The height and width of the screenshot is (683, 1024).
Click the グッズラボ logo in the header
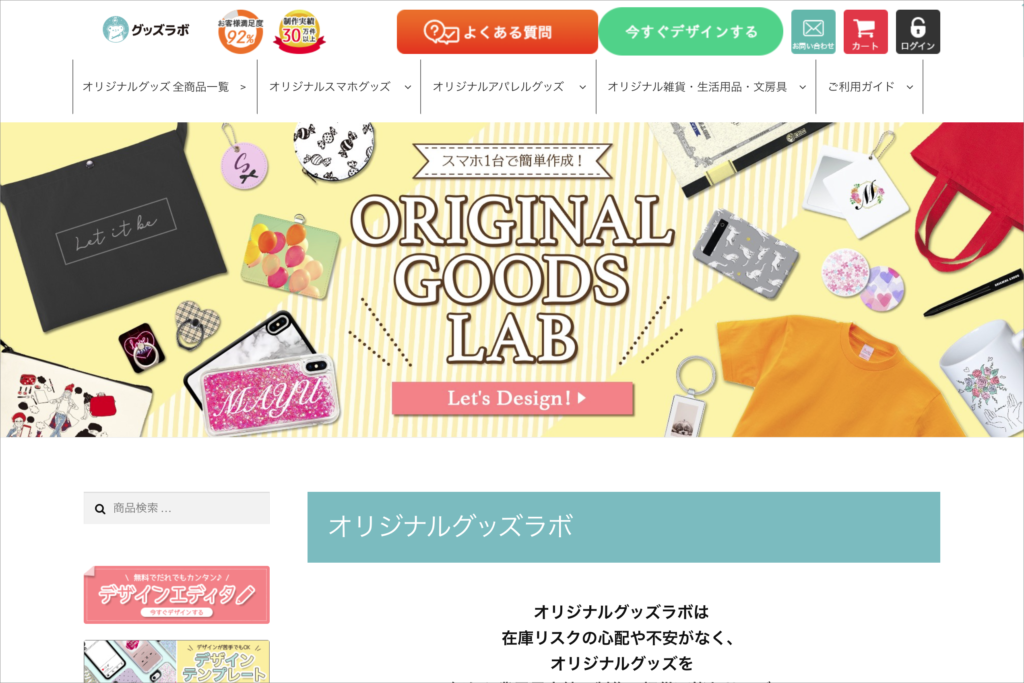(x=146, y=29)
